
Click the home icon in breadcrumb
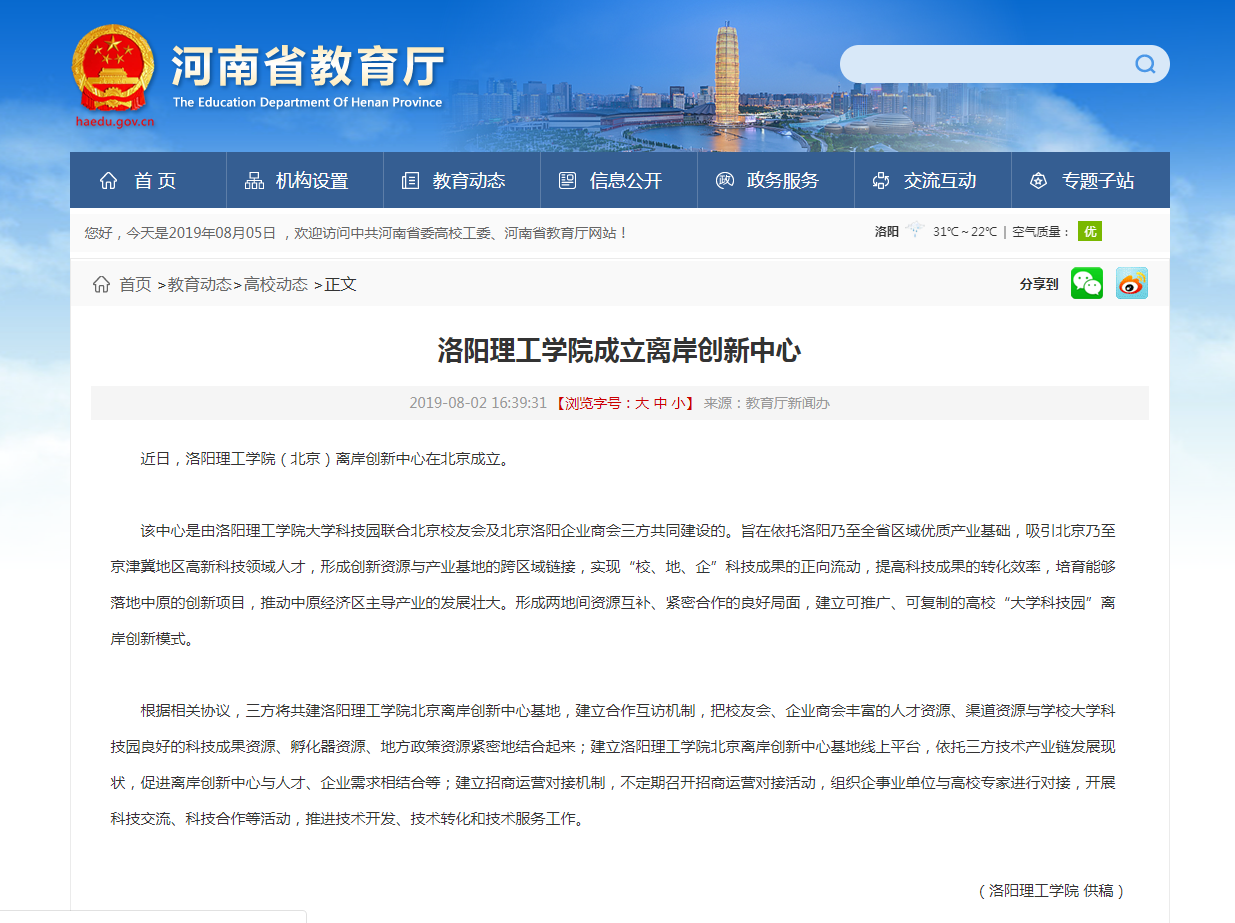point(101,285)
